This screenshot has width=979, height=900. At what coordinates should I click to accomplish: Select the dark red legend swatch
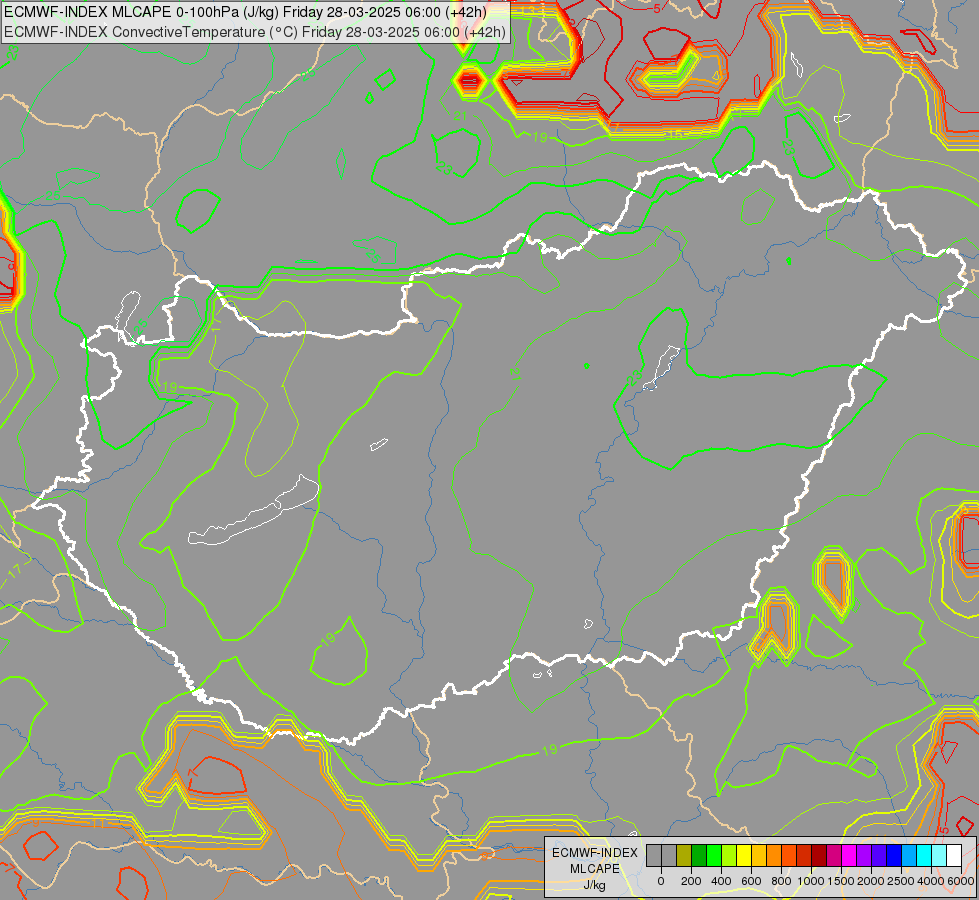[x=820, y=855]
